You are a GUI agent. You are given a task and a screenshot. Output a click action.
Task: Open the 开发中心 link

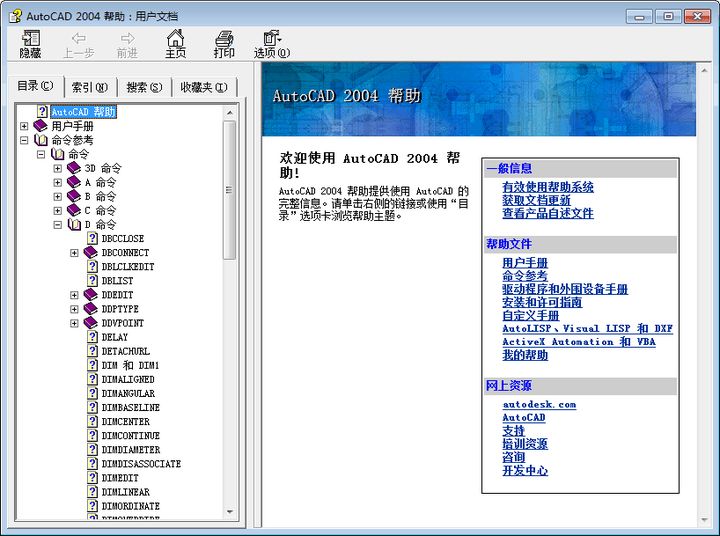[x=525, y=470]
